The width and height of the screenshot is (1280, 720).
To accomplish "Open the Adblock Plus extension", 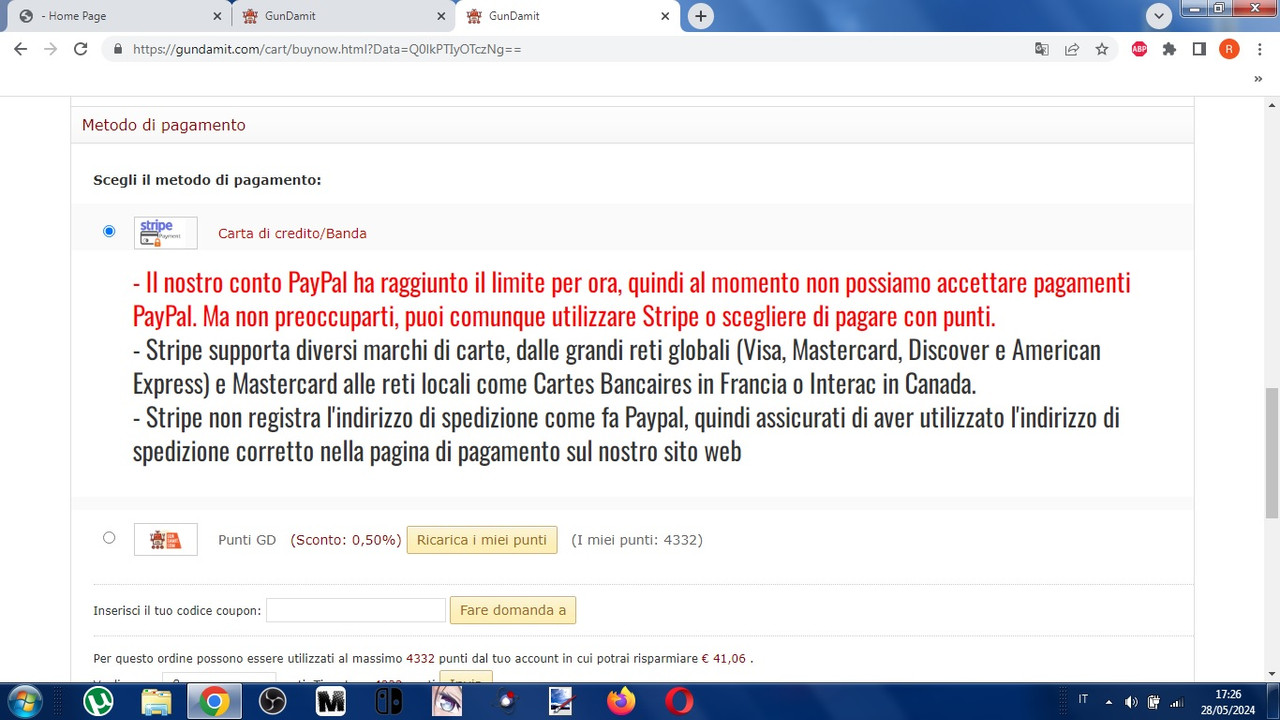I will [x=1139, y=49].
